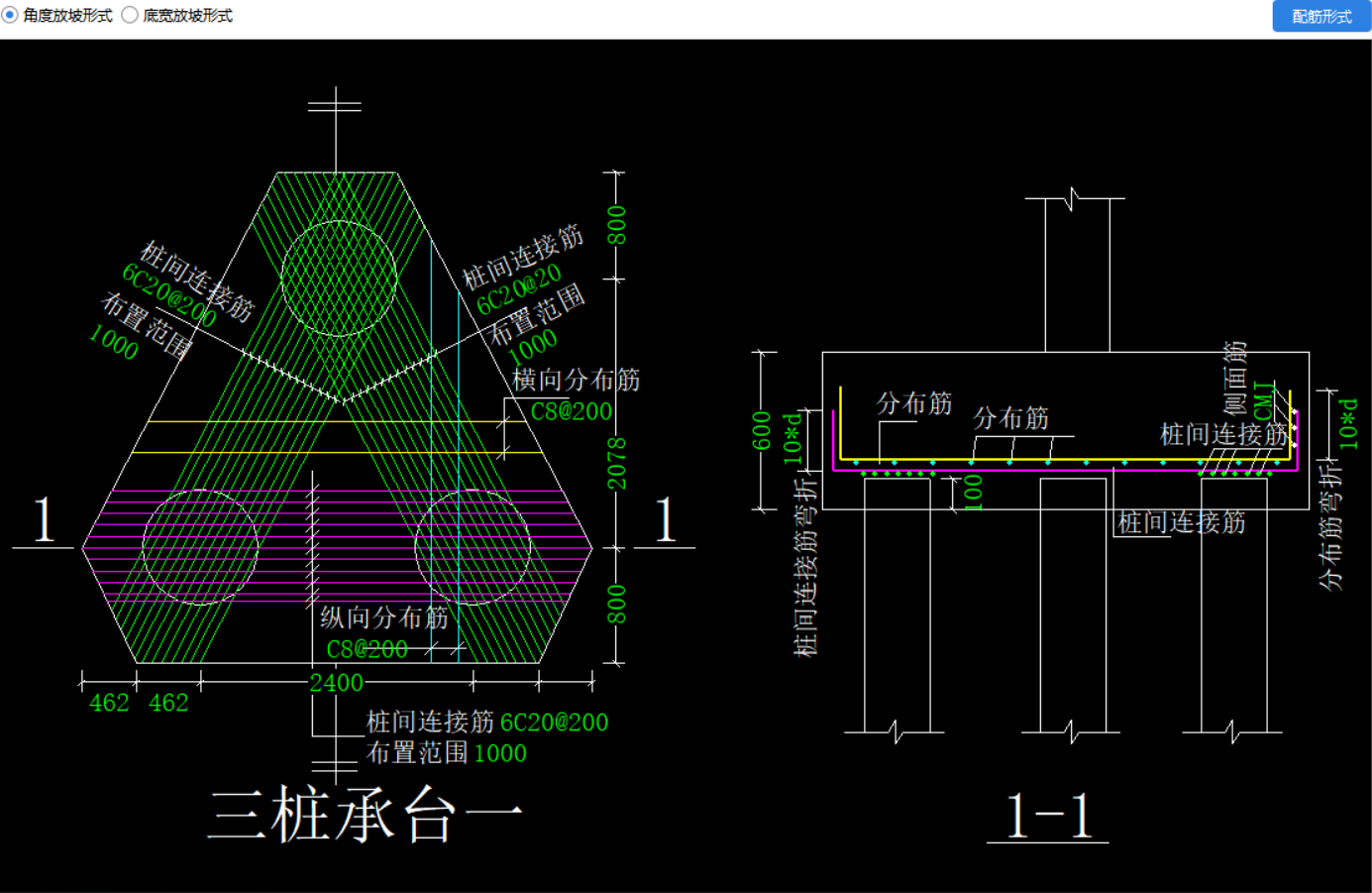
Task: Click the 侧面筋 label in section view
Action: coord(1235,378)
